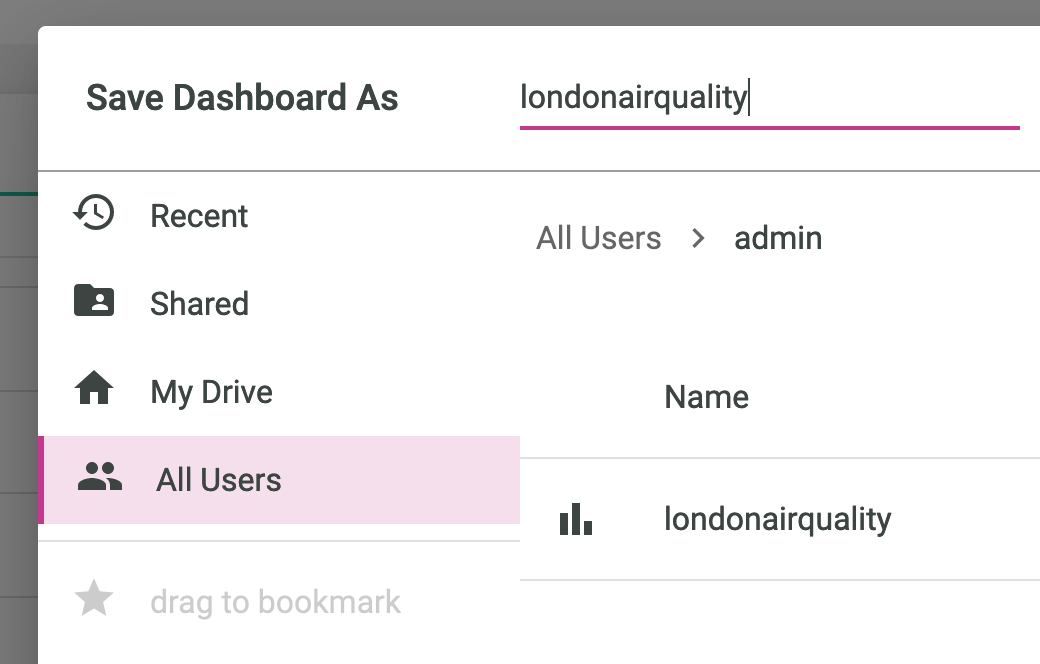The image size is (1040, 664).
Task: Click the drag to bookmark text
Action: click(x=275, y=602)
